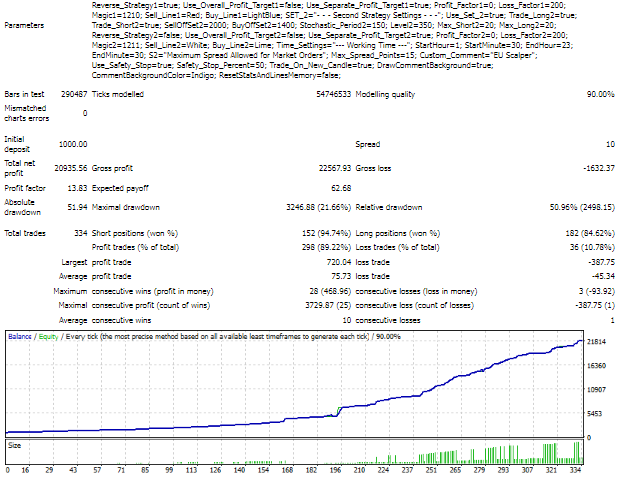Screen dimensions: 640x480
Task: Select the 'Expected payoff' label
Action: (x=120, y=188)
